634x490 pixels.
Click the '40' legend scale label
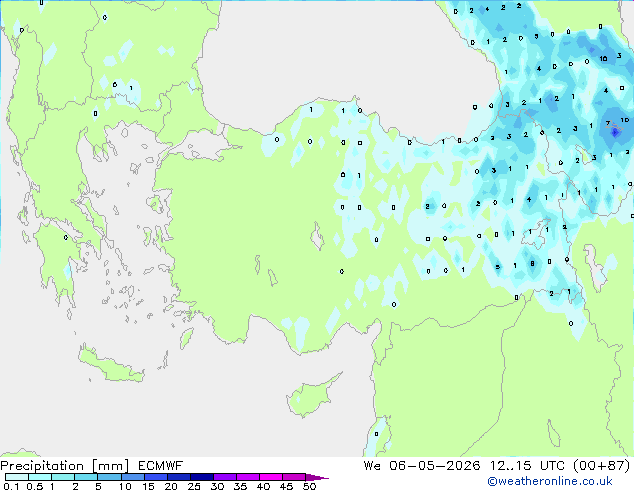[263, 486]
